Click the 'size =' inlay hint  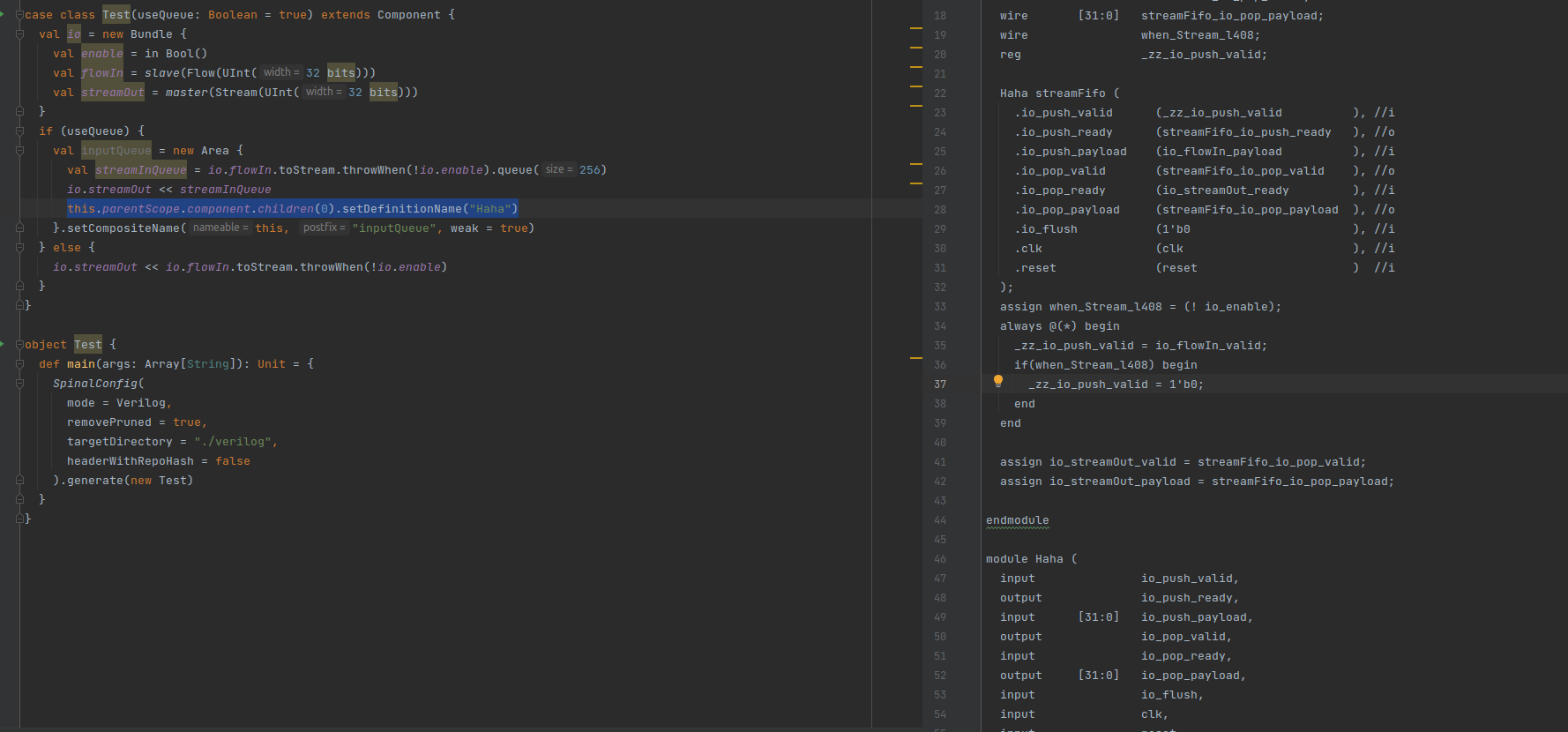click(558, 169)
